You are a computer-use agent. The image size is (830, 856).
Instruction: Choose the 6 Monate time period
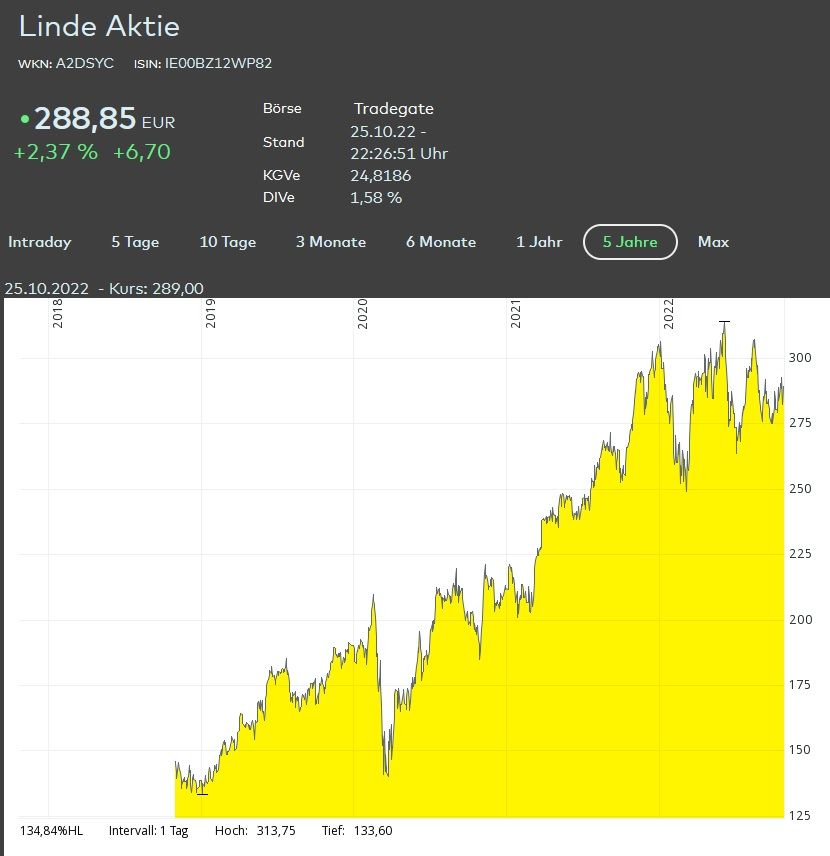pyautogui.click(x=441, y=242)
